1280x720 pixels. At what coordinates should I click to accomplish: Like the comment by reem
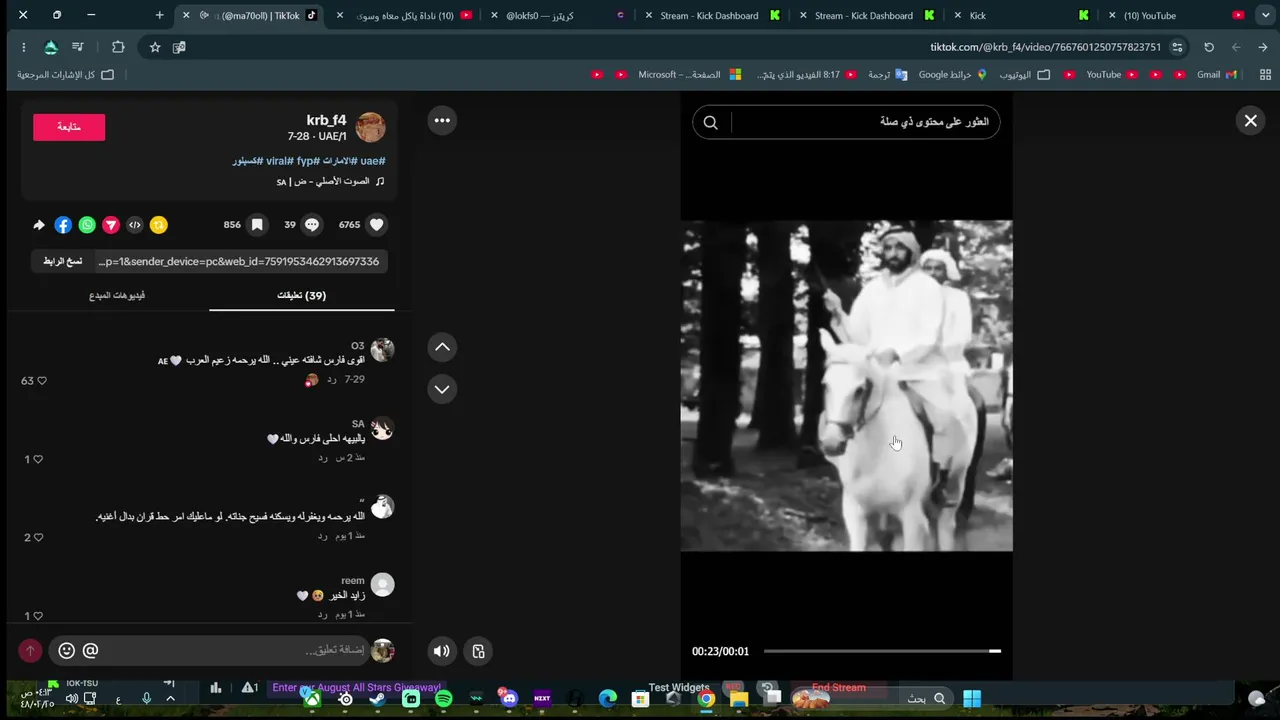38,616
